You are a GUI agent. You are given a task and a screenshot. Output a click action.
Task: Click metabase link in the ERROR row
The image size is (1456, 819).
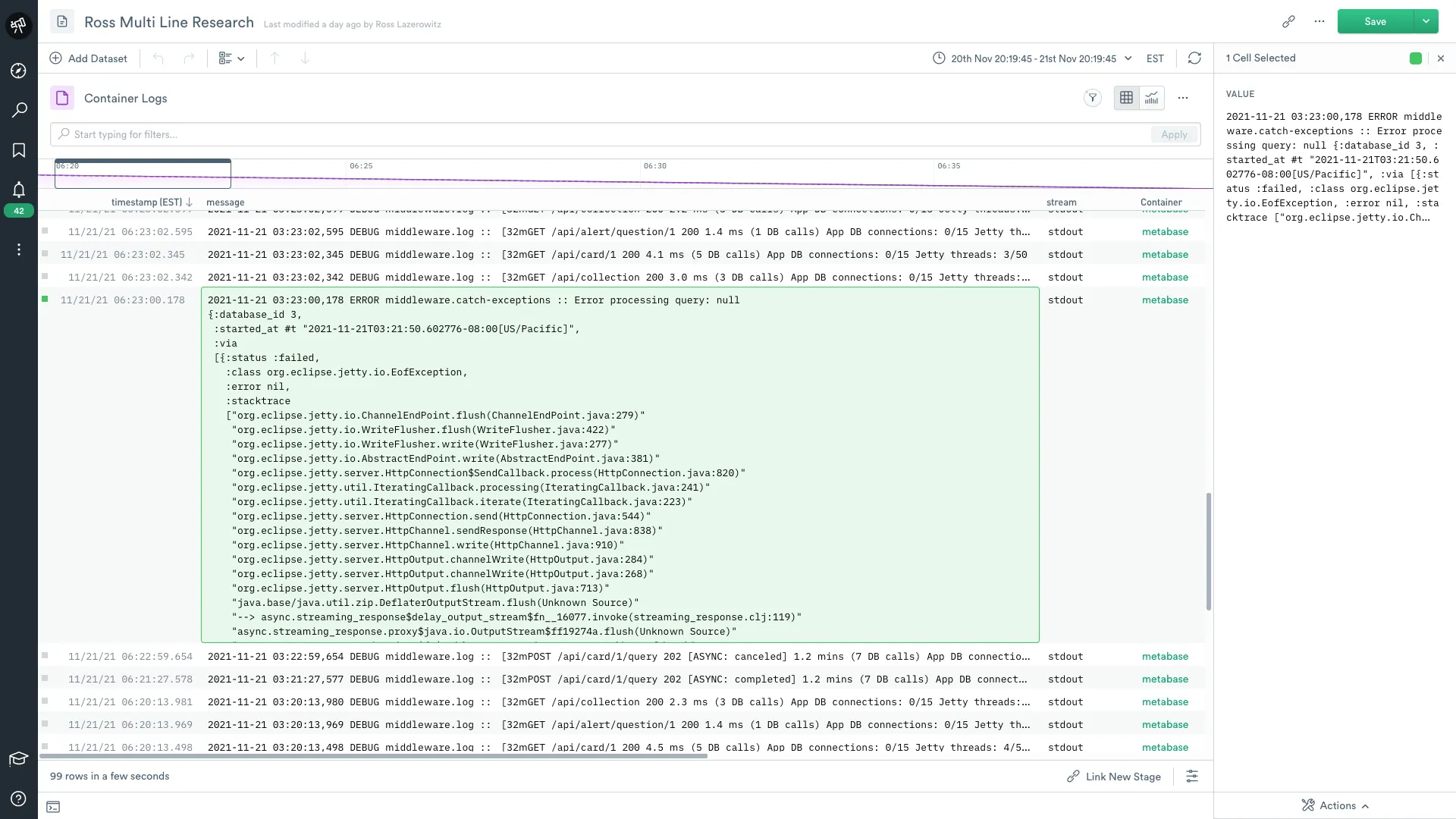[x=1165, y=300]
